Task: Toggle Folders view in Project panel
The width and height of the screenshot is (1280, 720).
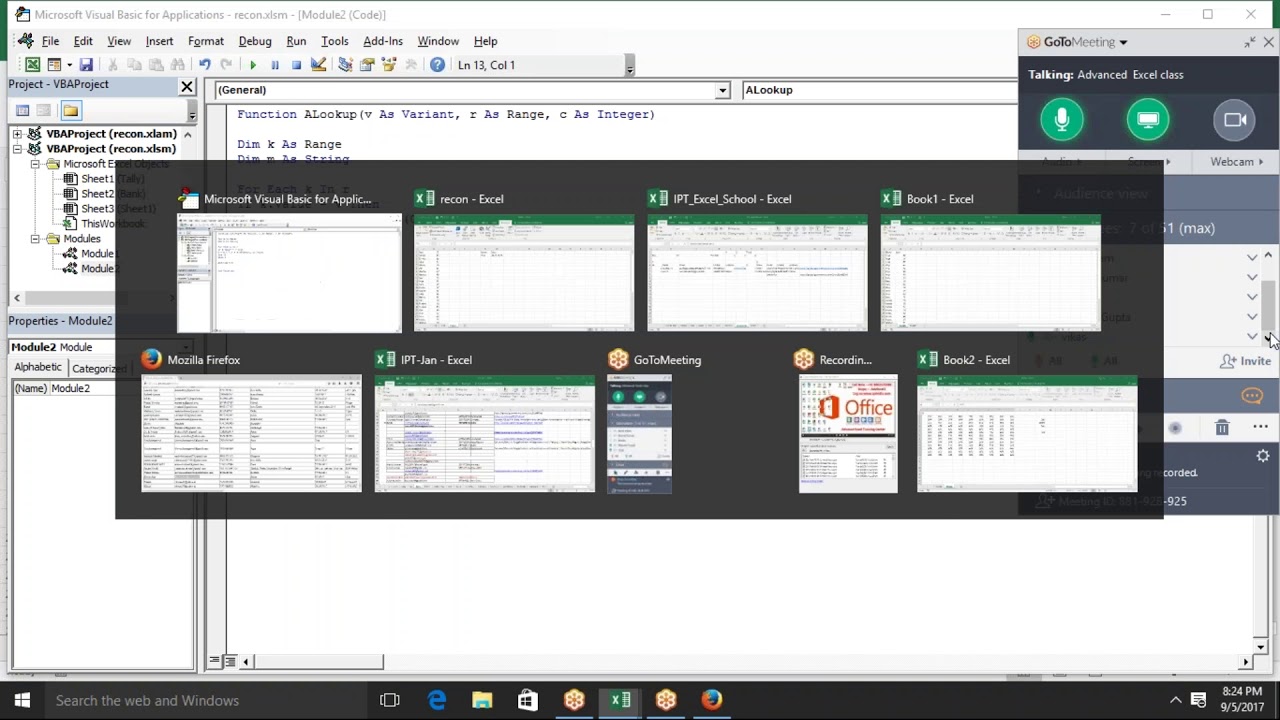Action: (70, 110)
